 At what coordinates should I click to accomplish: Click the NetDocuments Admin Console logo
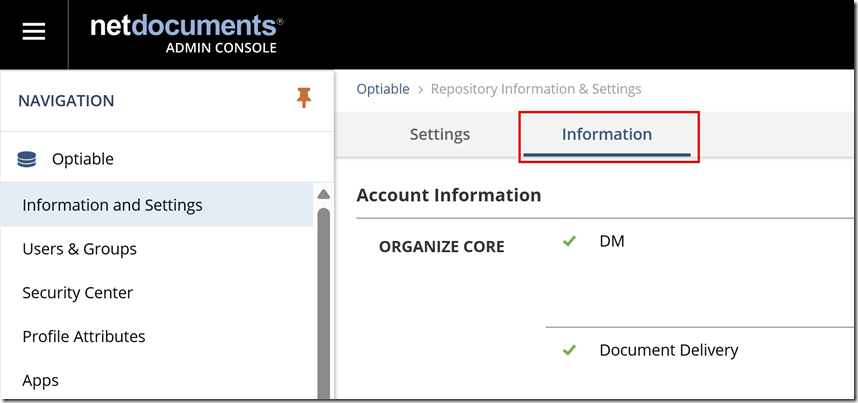click(185, 34)
